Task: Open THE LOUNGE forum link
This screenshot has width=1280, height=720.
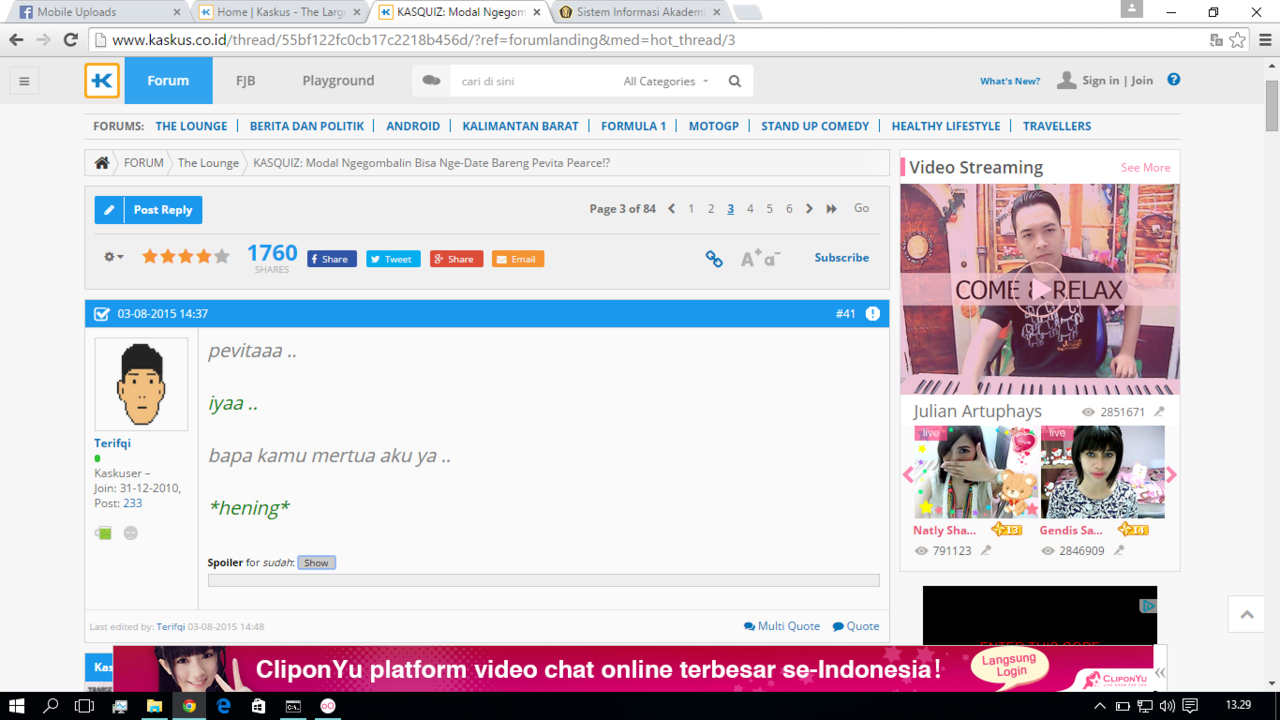Action: [191, 126]
